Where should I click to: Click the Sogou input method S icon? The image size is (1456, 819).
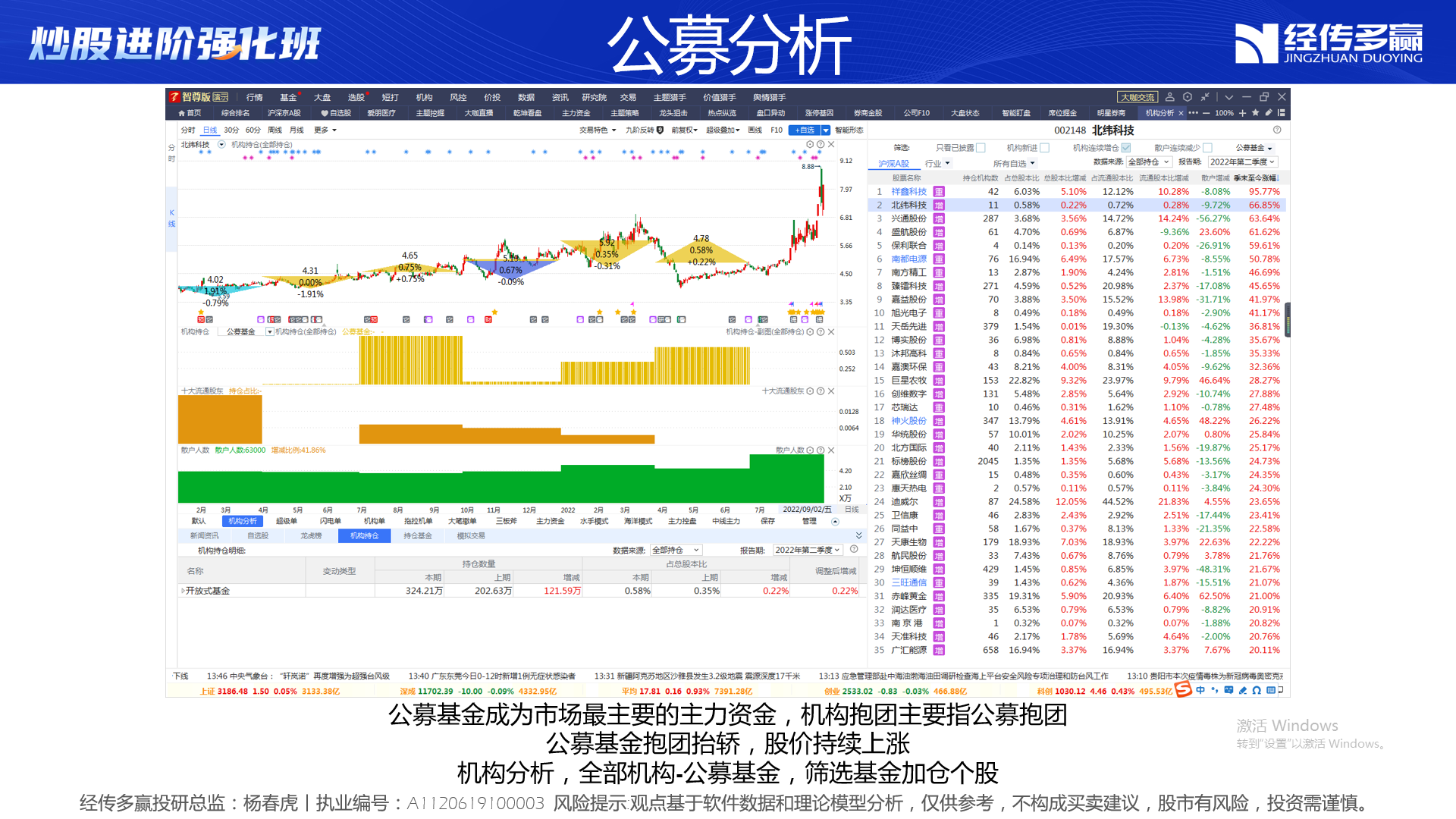tap(1183, 689)
